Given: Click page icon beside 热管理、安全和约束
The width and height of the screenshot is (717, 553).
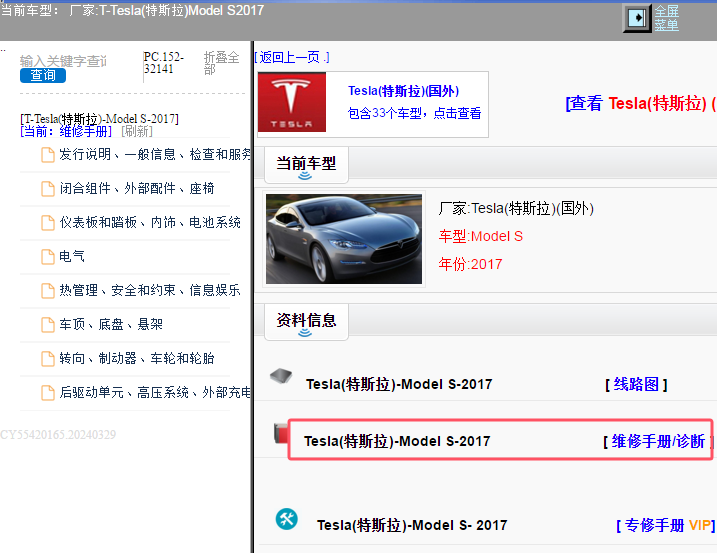Looking at the screenshot, I should coord(48,290).
